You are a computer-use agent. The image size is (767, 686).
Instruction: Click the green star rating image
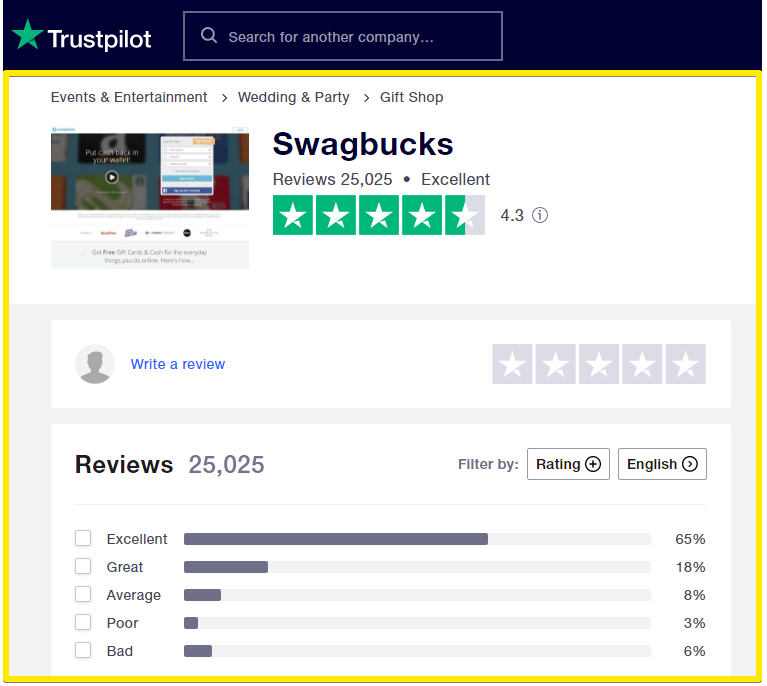point(379,215)
